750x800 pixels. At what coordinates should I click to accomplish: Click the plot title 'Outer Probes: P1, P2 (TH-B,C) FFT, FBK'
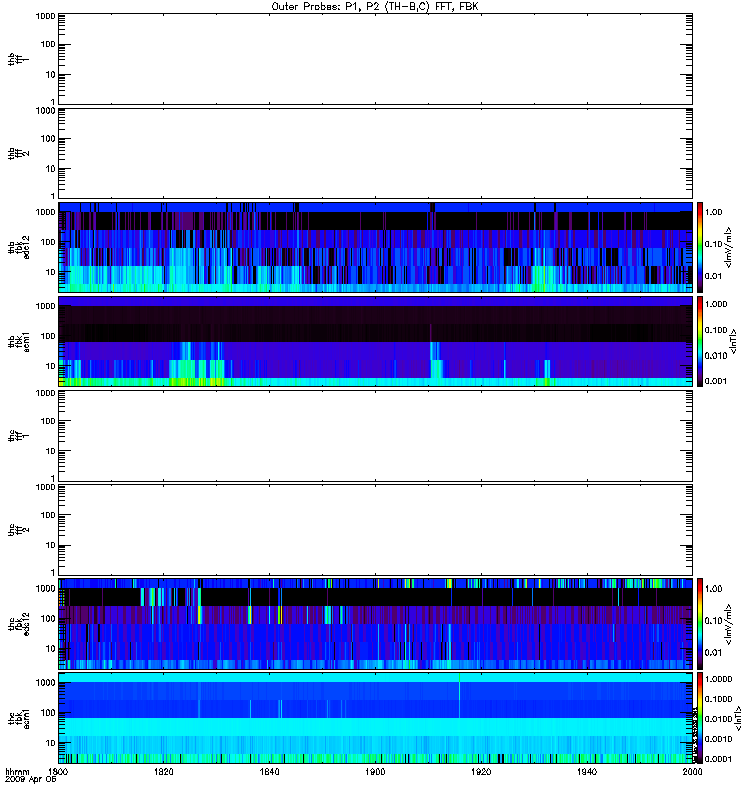[375, 7]
